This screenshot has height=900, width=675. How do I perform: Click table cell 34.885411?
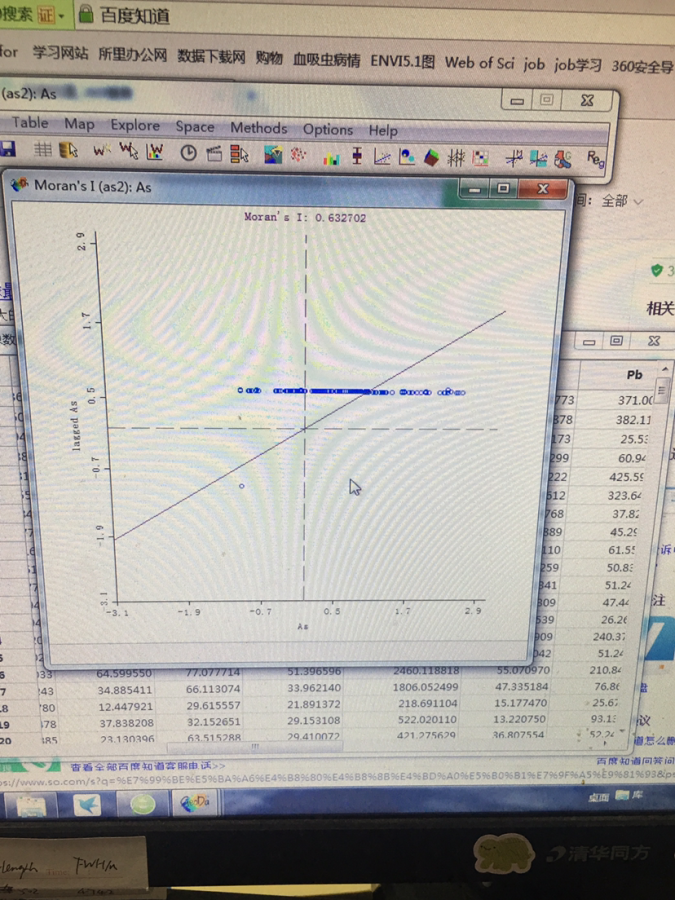pyautogui.click(x=123, y=689)
